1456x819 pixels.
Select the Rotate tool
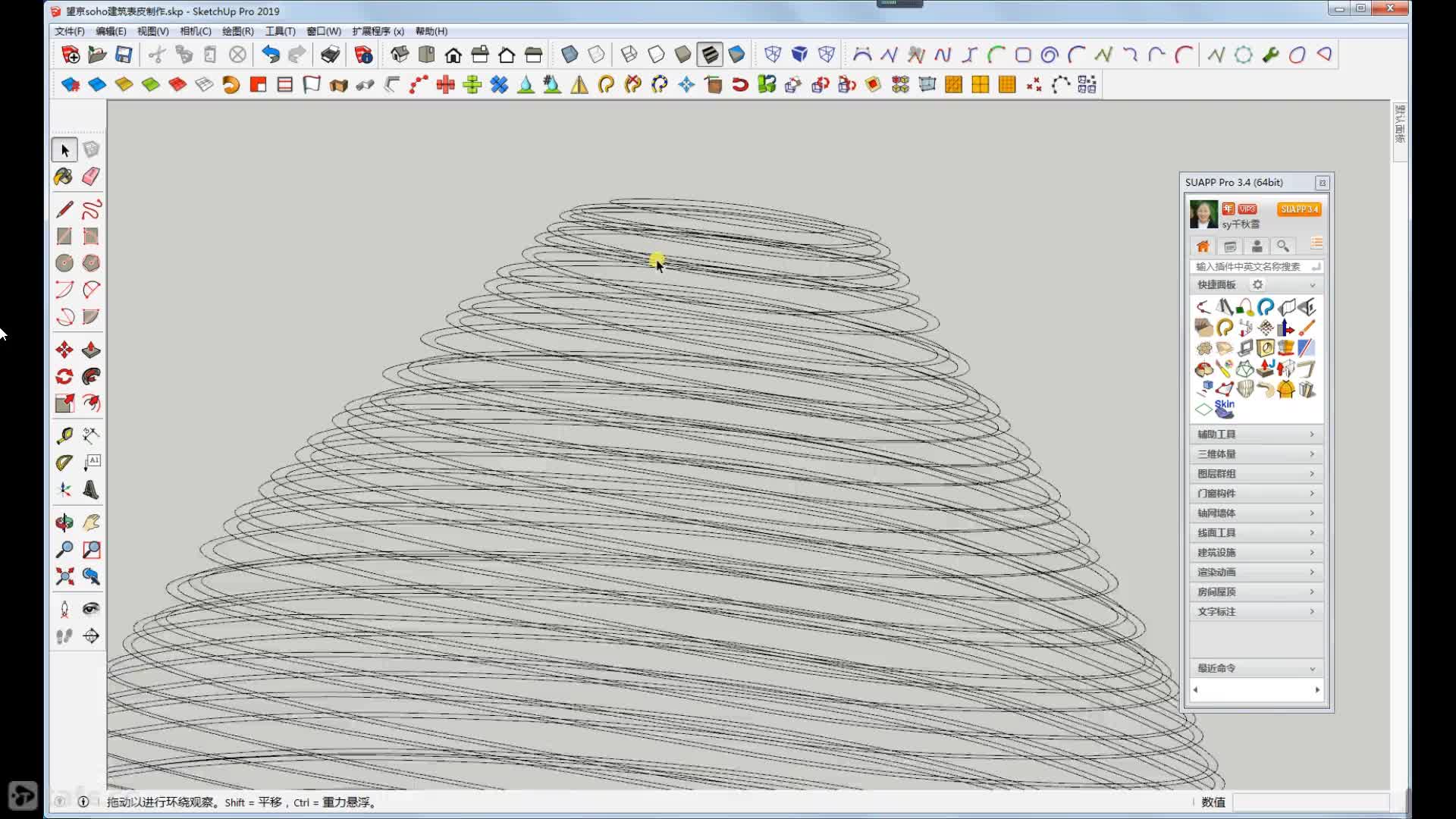tap(64, 376)
